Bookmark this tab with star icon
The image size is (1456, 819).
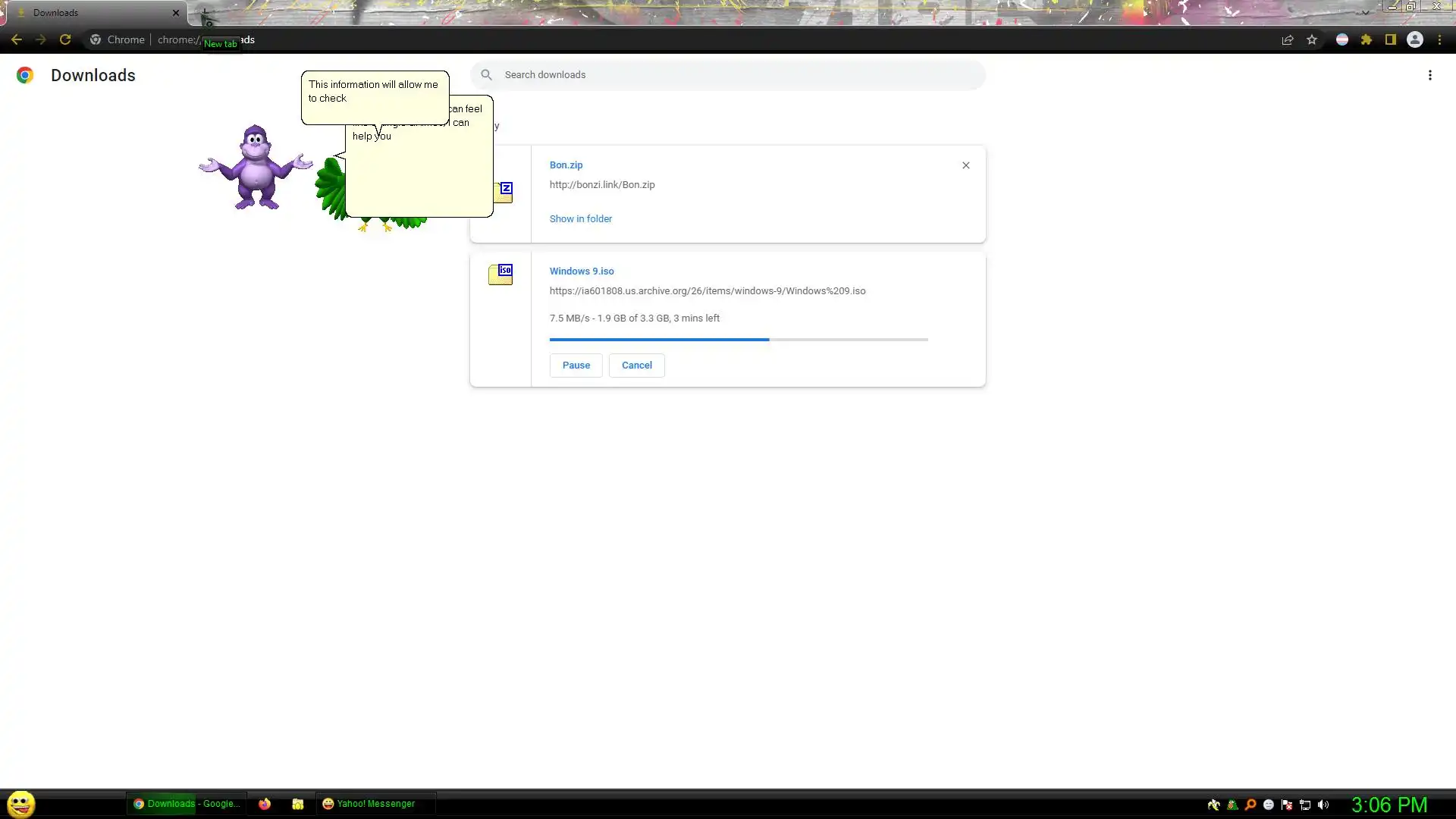(x=1312, y=39)
